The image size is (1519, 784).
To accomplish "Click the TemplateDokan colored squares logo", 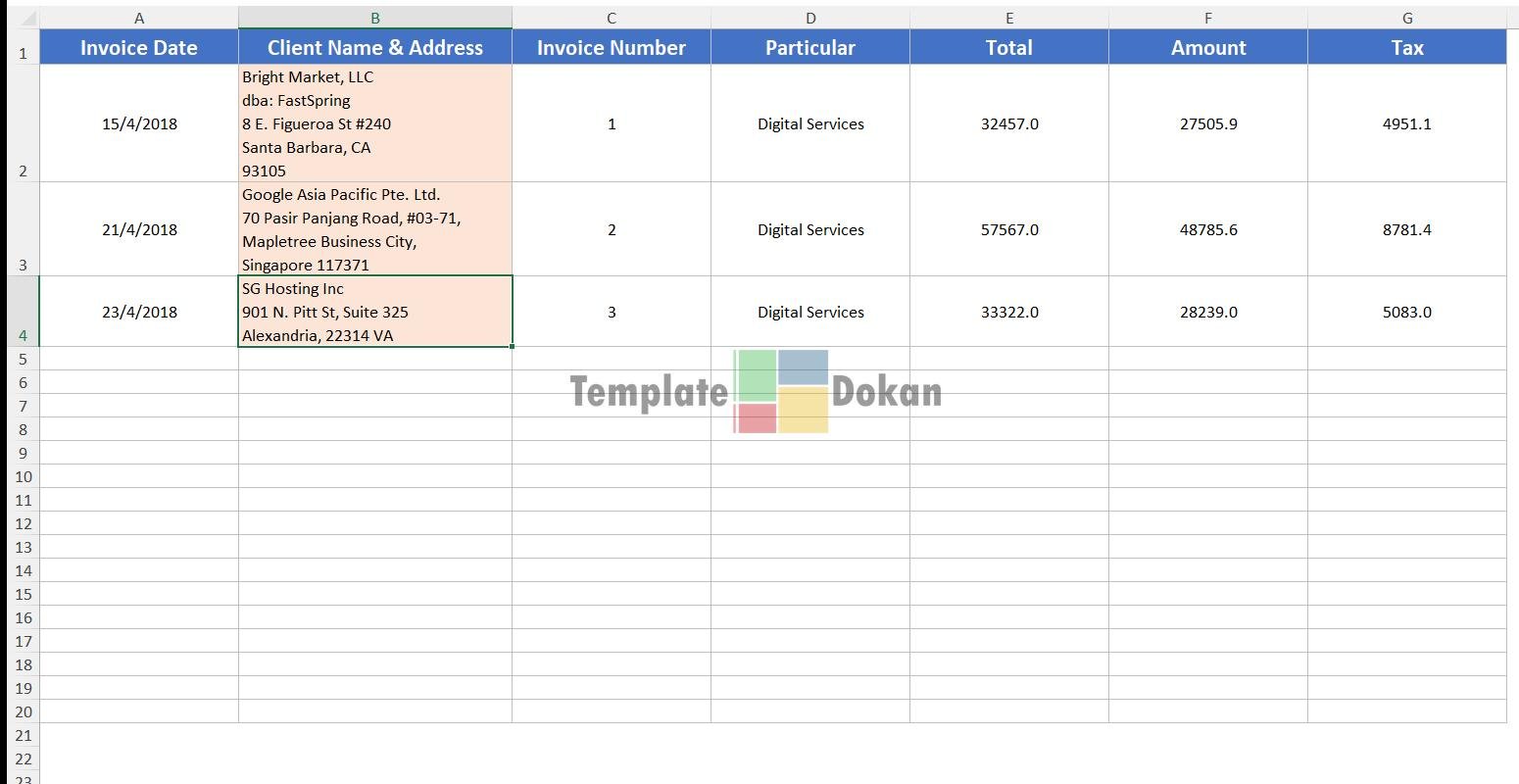I will [x=781, y=391].
